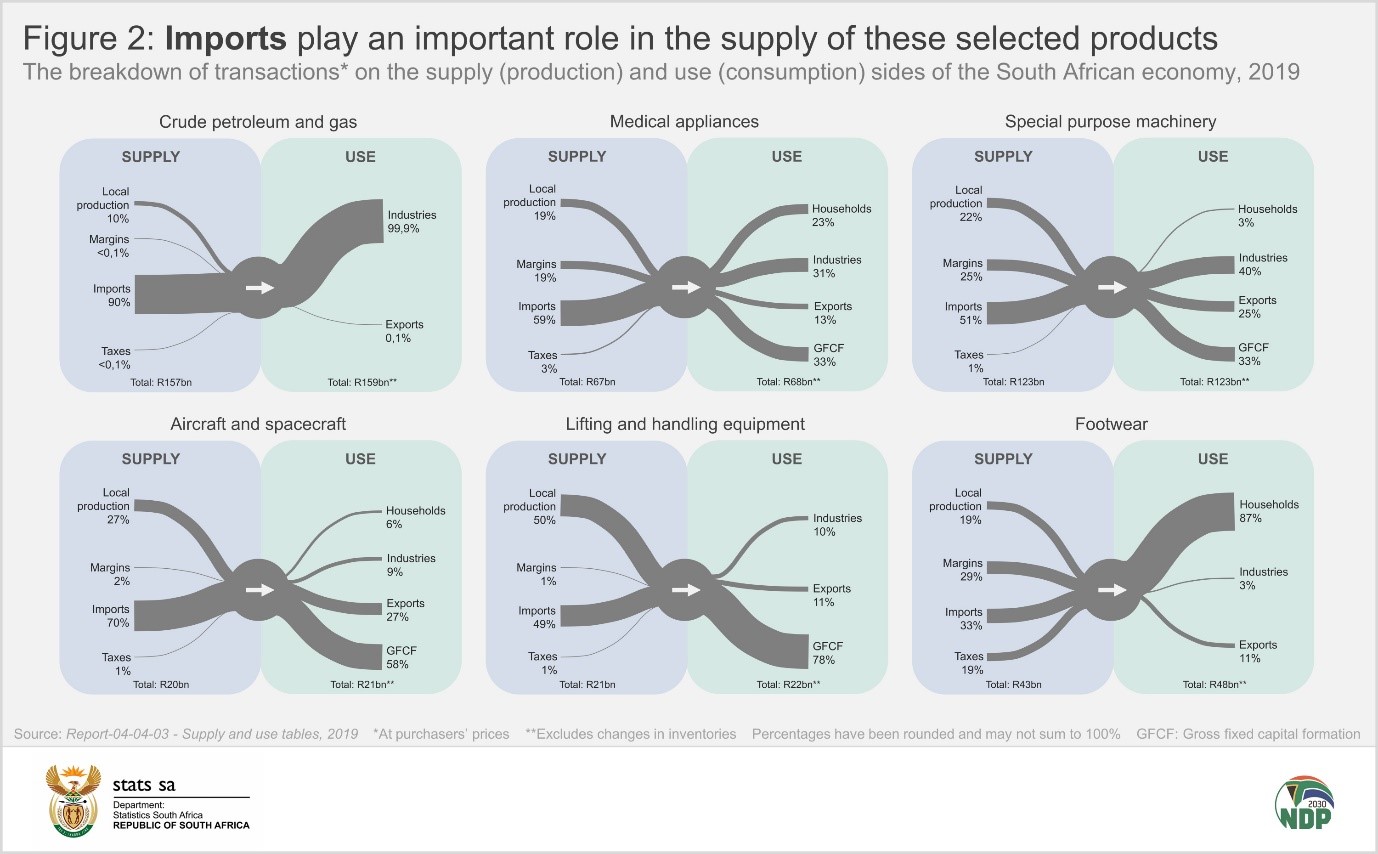Screen dimensions: 1378x854
Task: Select the Medical appliances chart title
Action: (684, 122)
